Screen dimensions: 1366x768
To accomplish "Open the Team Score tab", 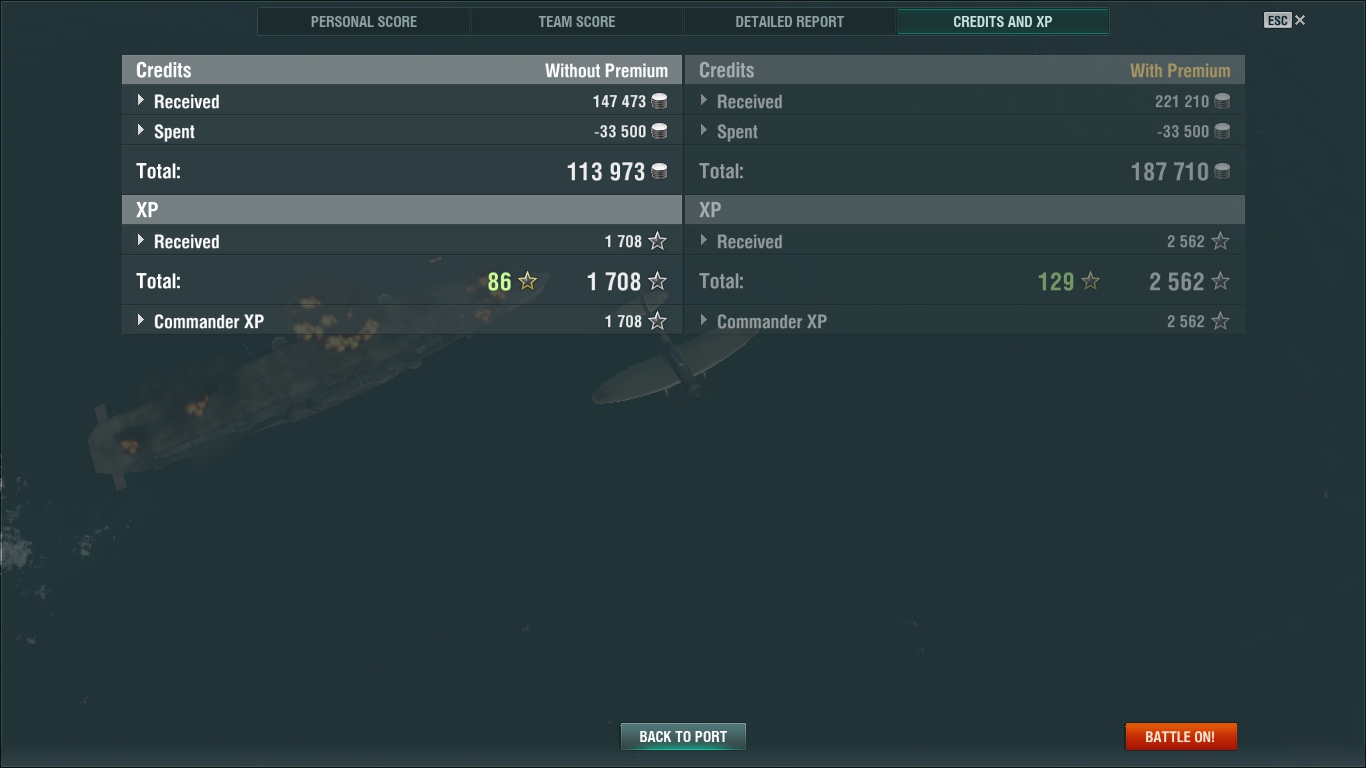I will (577, 21).
